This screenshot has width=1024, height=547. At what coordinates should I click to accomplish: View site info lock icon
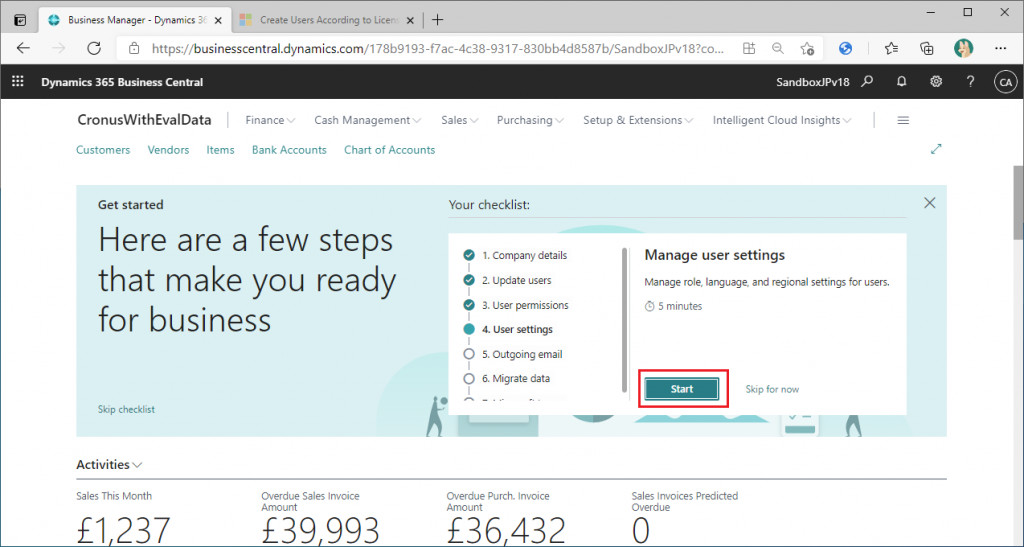click(134, 48)
